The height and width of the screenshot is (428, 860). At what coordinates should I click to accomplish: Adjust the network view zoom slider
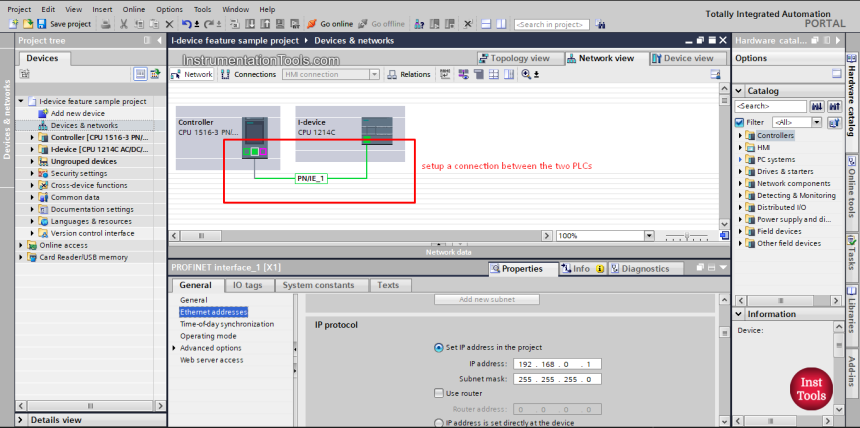[687, 236]
